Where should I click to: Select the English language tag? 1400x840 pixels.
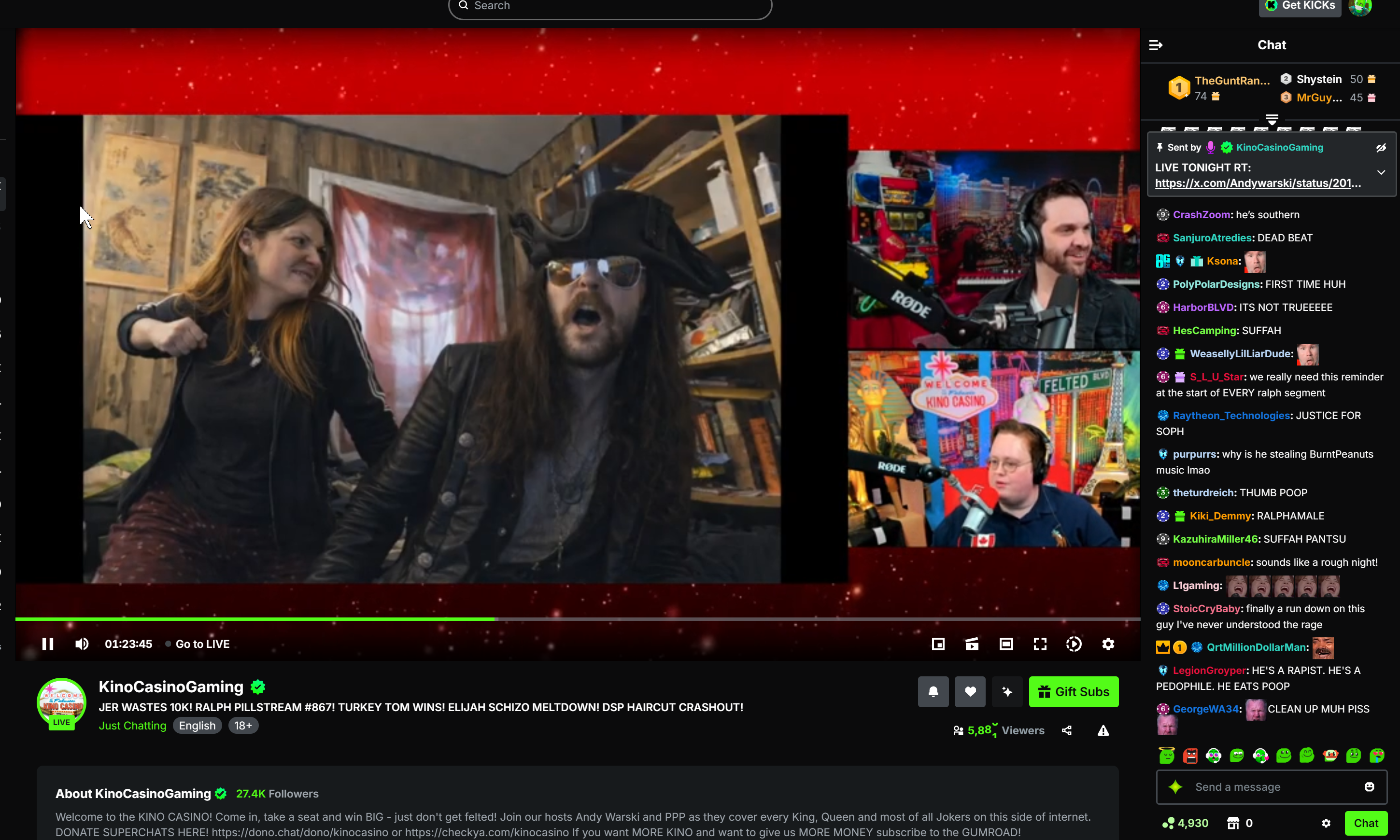(x=197, y=726)
